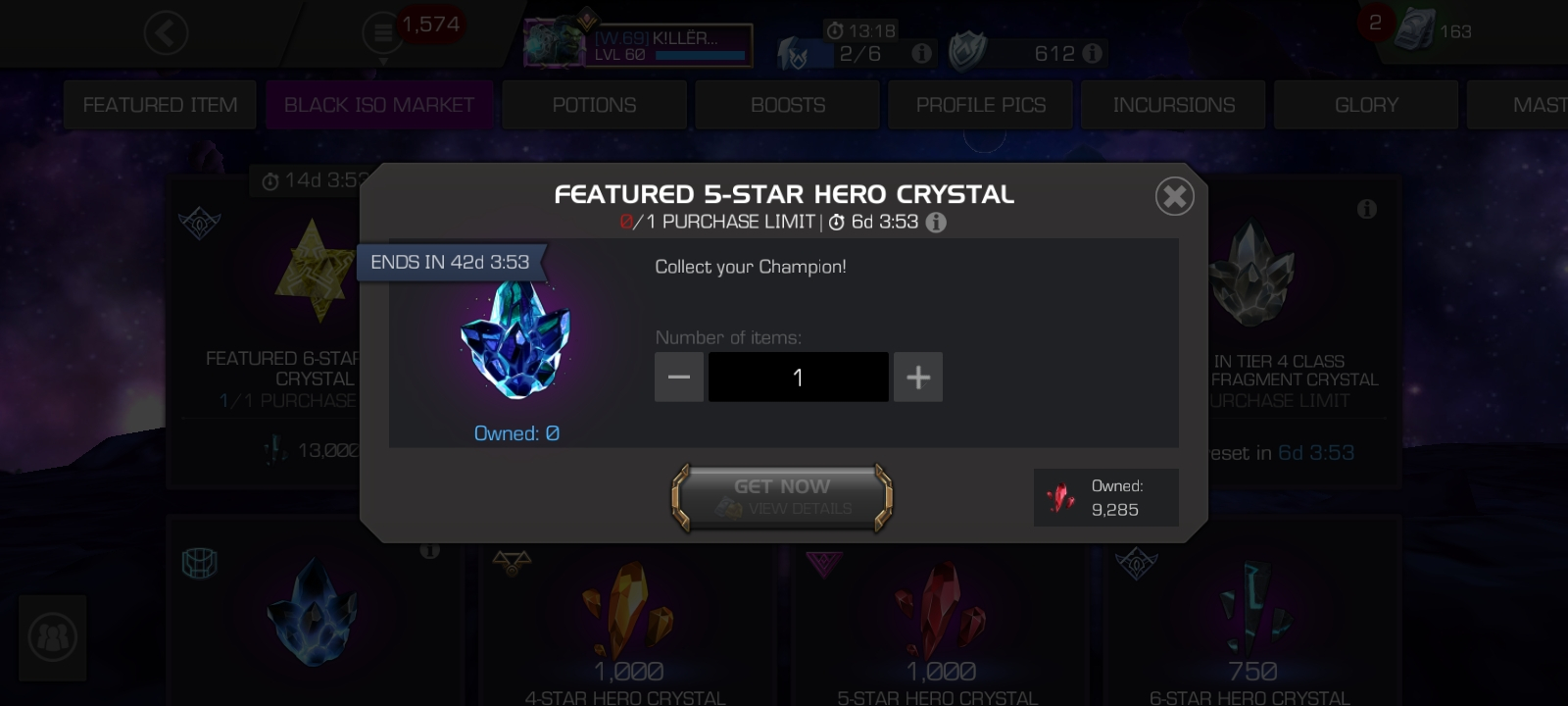Decrease number of items with minus
This screenshot has height=706, width=1568.
tap(679, 377)
